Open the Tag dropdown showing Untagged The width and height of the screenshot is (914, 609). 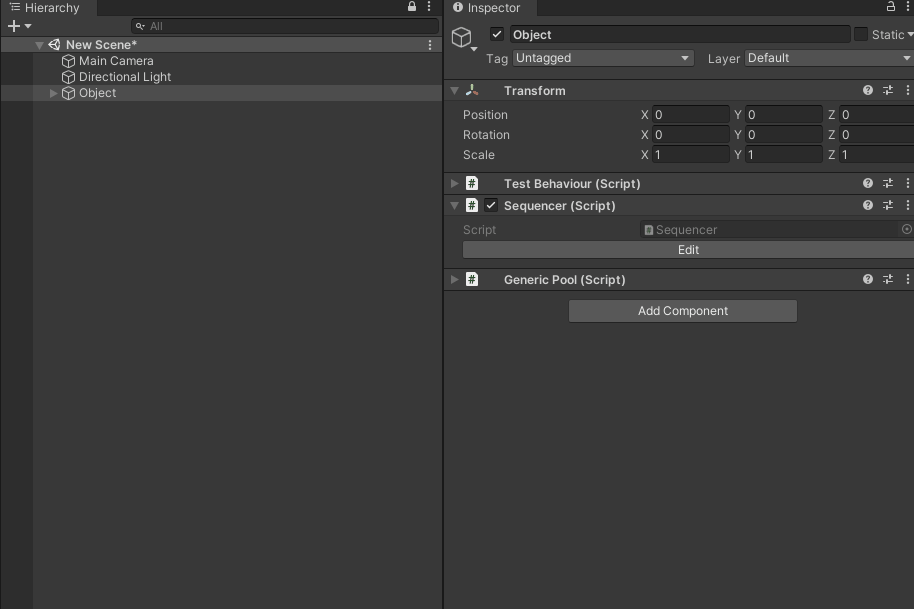pos(603,58)
